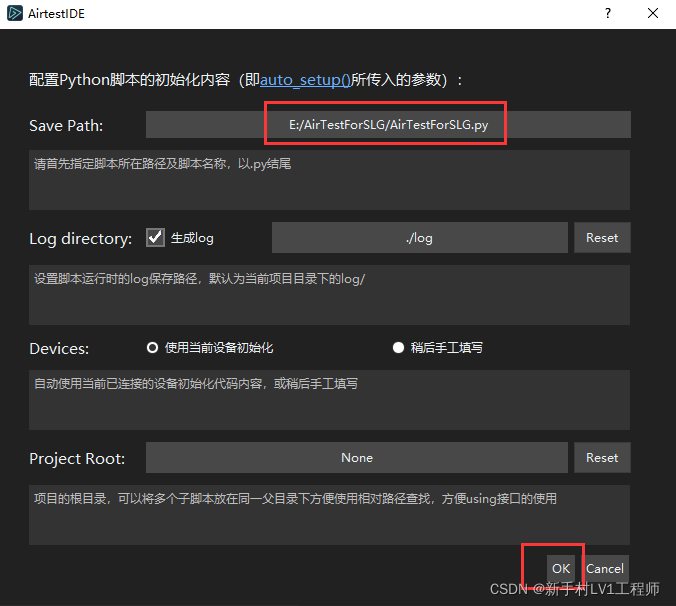Click the ./log directory path field
Viewport: 676px width, 606px height.
click(x=419, y=237)
